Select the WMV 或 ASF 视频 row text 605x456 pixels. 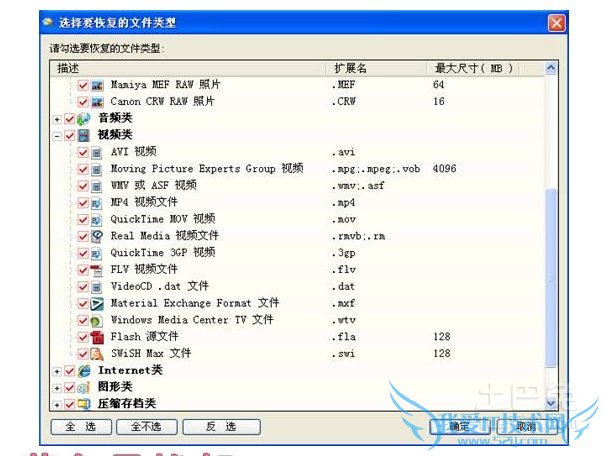(154, 185)
